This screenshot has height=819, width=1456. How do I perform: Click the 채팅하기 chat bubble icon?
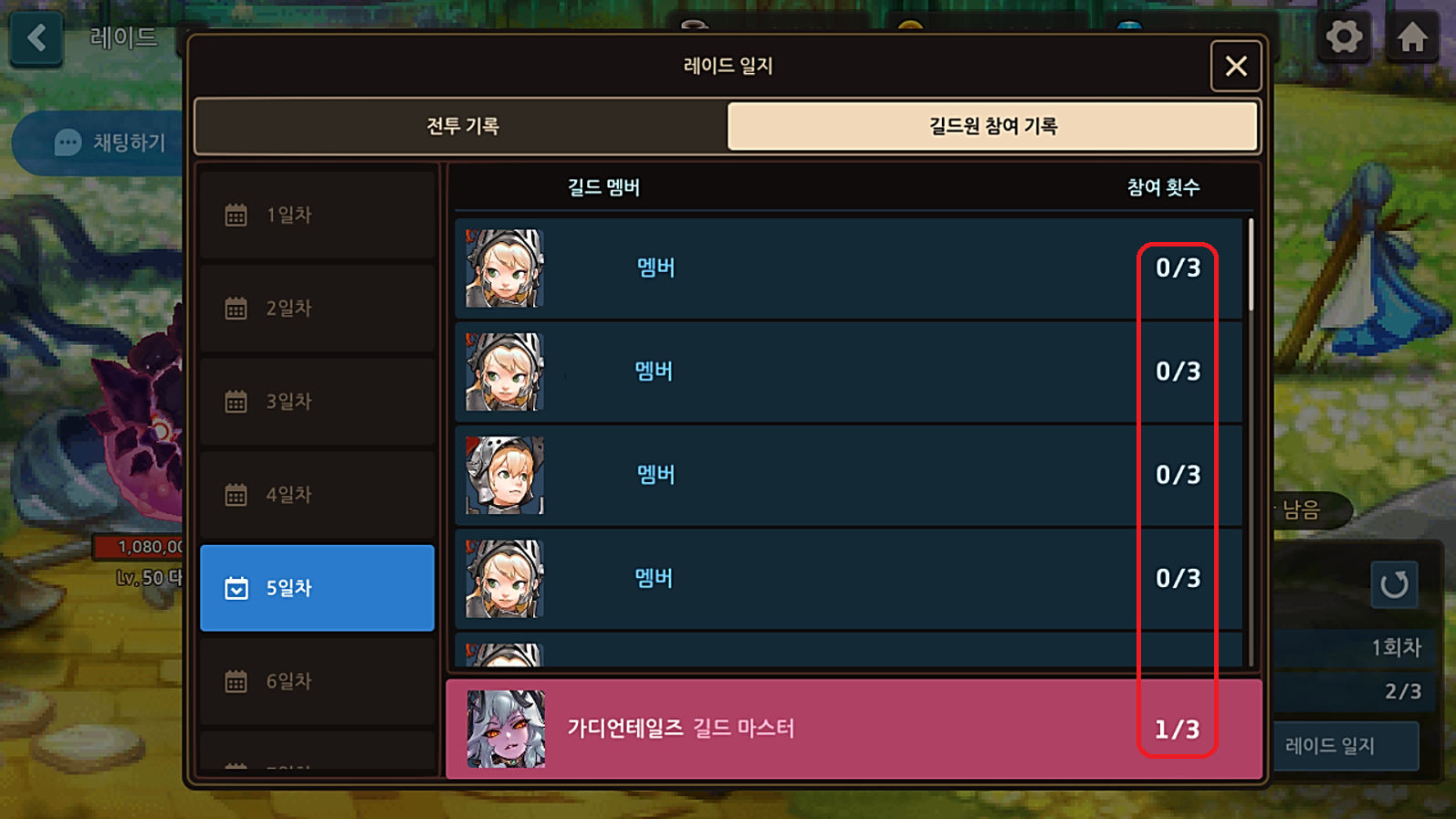click(68, 142)
